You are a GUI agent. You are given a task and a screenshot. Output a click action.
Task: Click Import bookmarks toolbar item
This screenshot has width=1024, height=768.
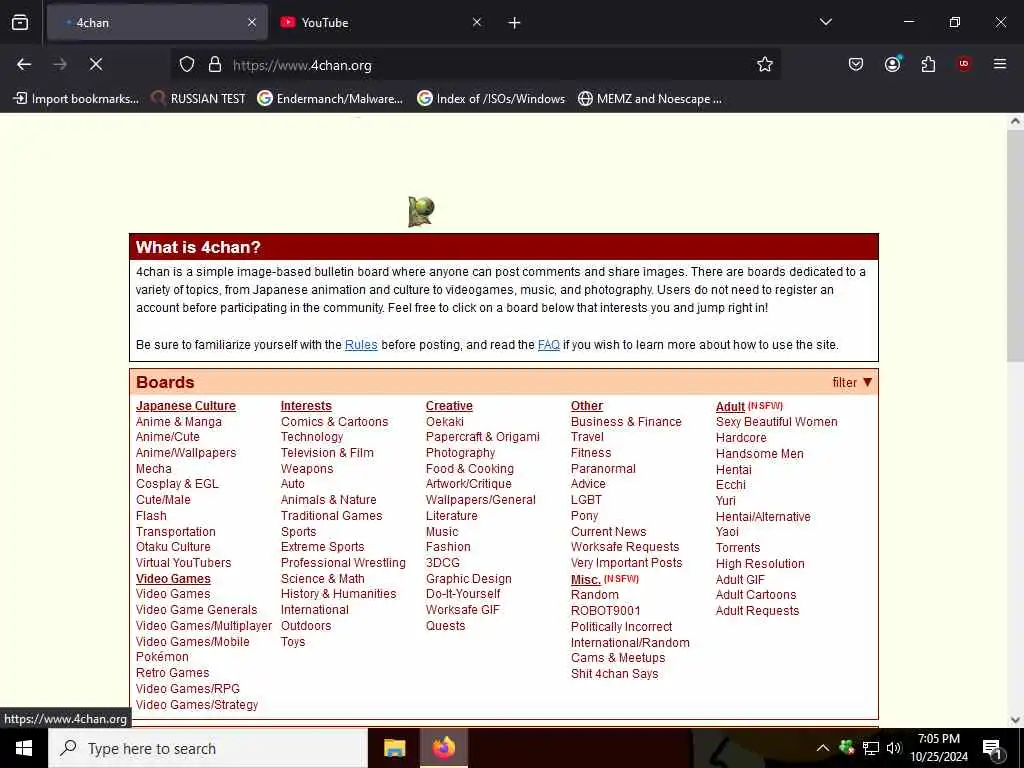[x=76, y=99]
